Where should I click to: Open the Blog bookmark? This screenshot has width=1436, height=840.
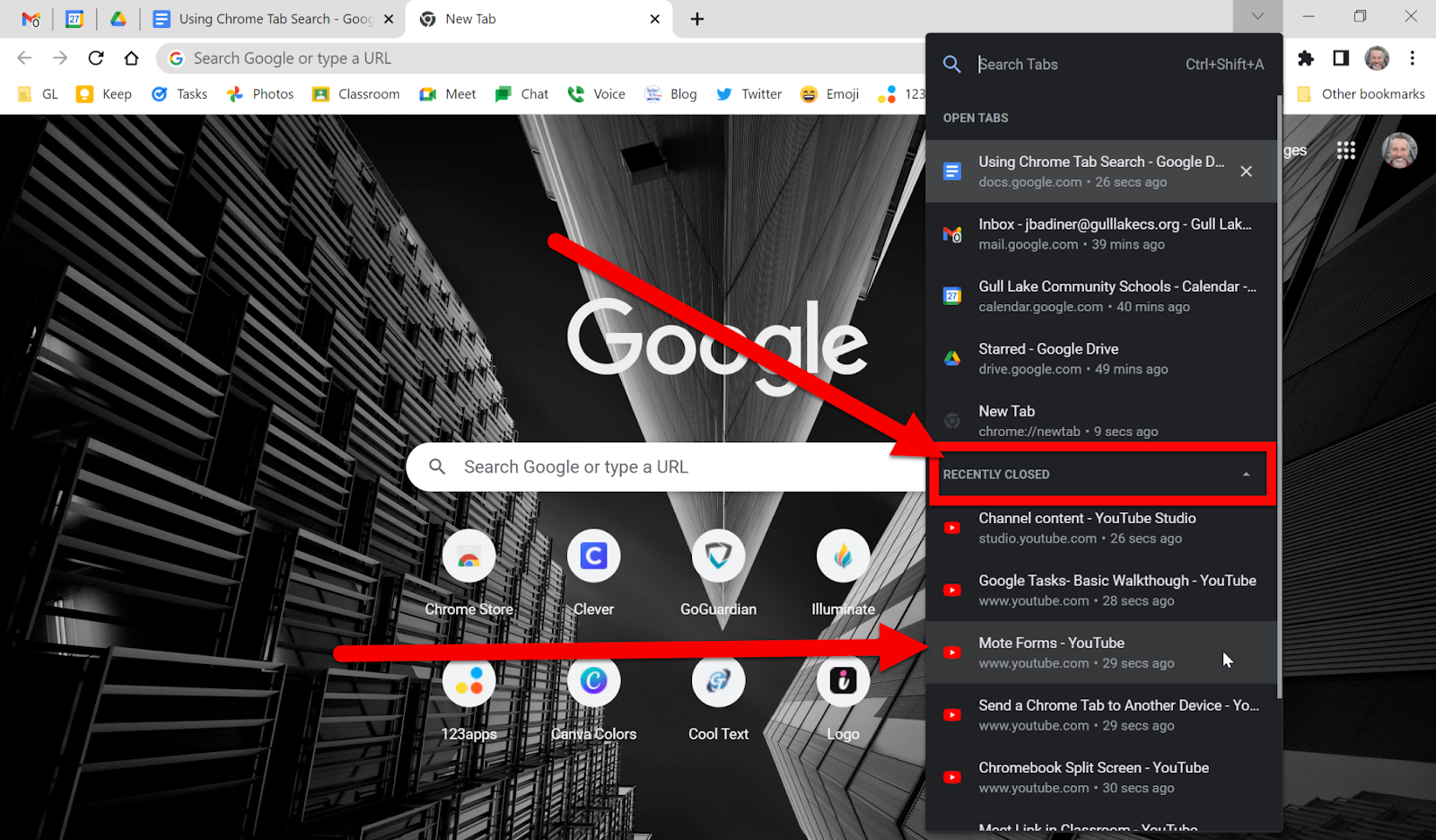671,94
